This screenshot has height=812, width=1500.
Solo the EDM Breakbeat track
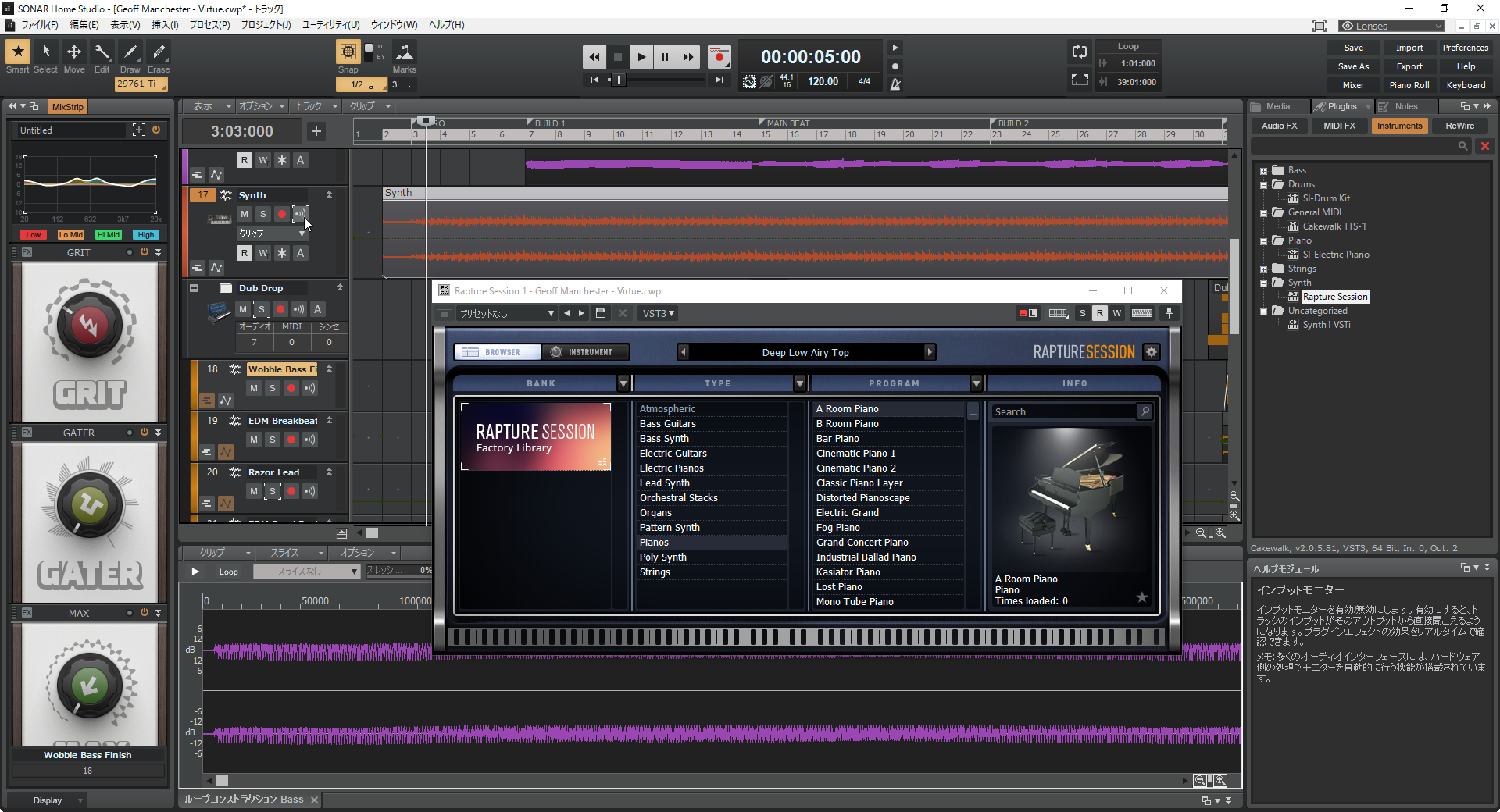coord(273,440)
